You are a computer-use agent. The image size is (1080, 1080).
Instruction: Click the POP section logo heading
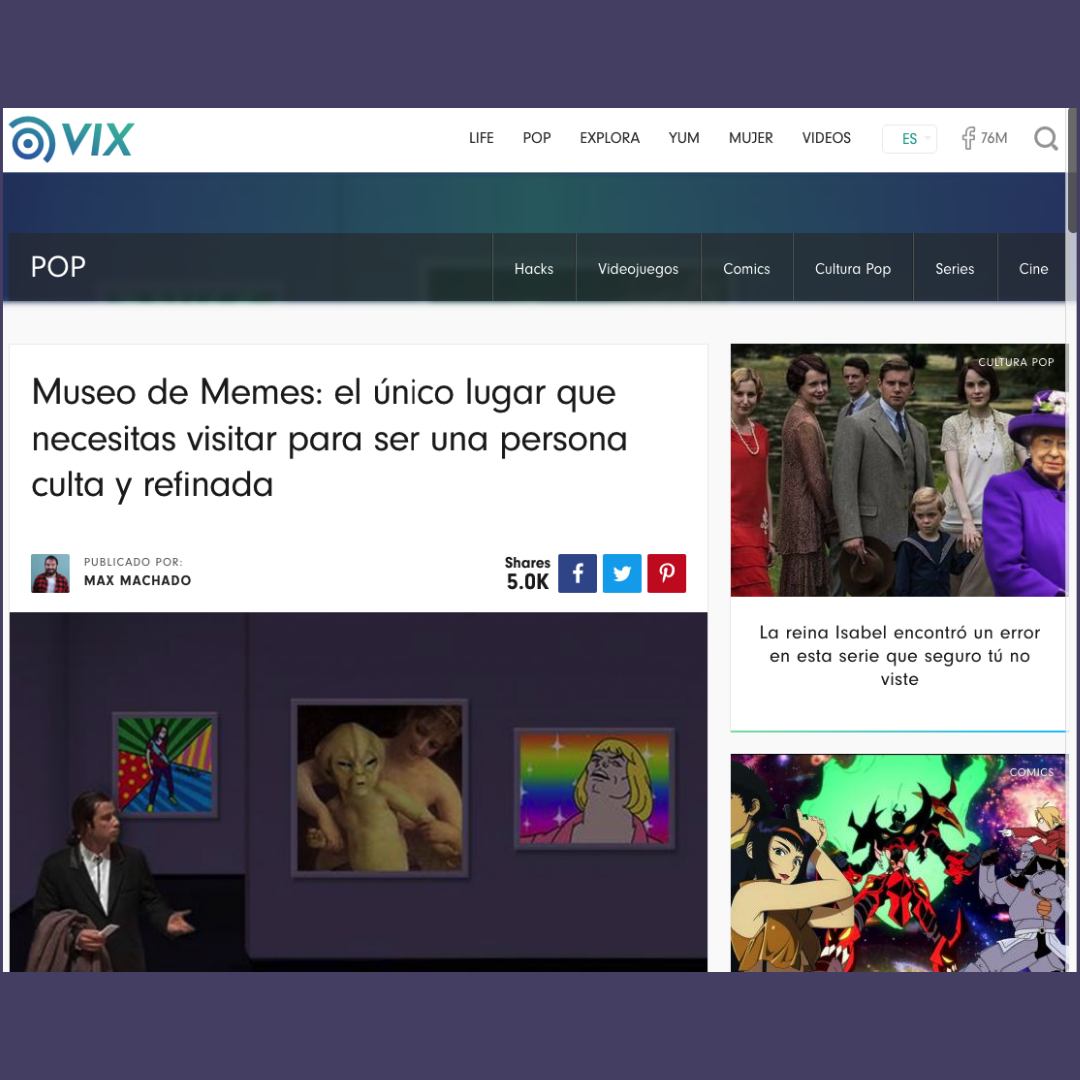[58, 267]
